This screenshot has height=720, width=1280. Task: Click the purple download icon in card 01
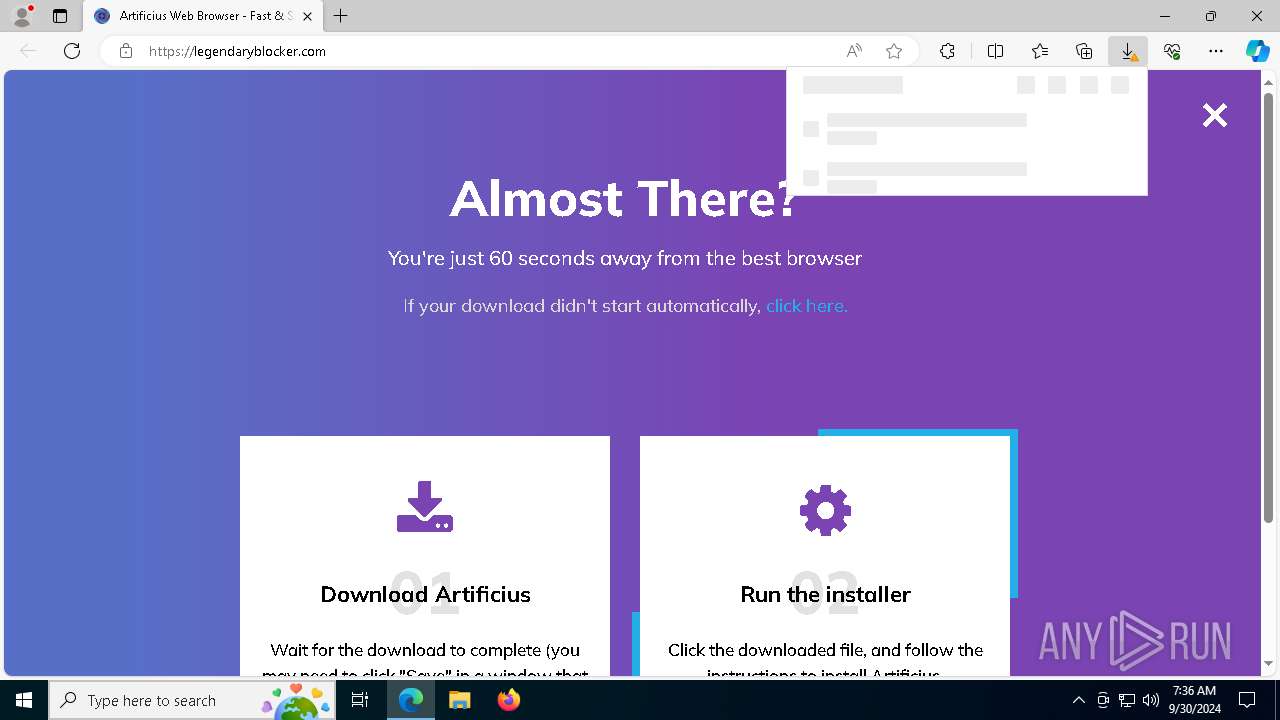pos(425,507)
